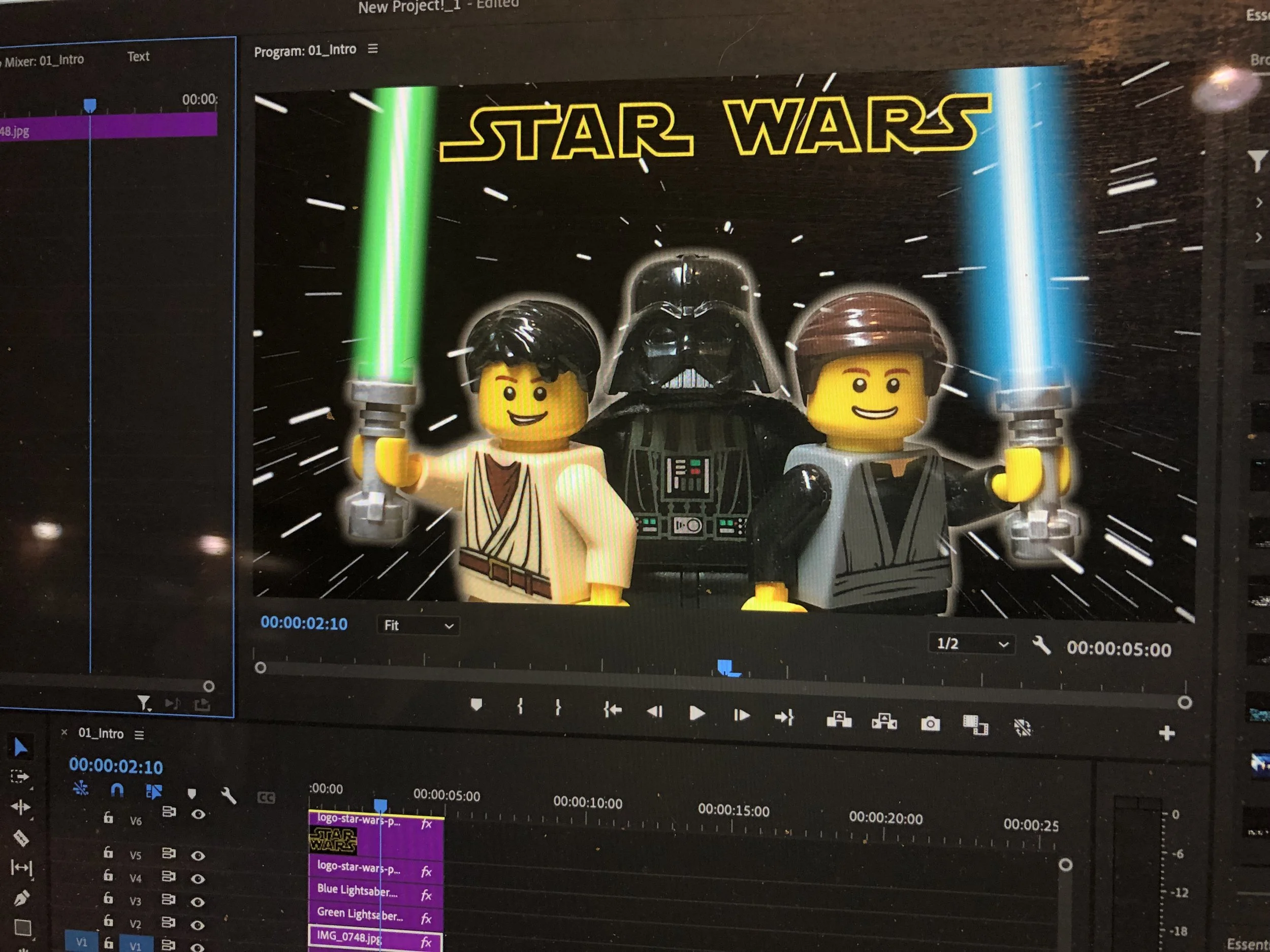Open the 01_Intro timeline panel menu
Viewport: 1270px width, 952px height.
(139, 735)
